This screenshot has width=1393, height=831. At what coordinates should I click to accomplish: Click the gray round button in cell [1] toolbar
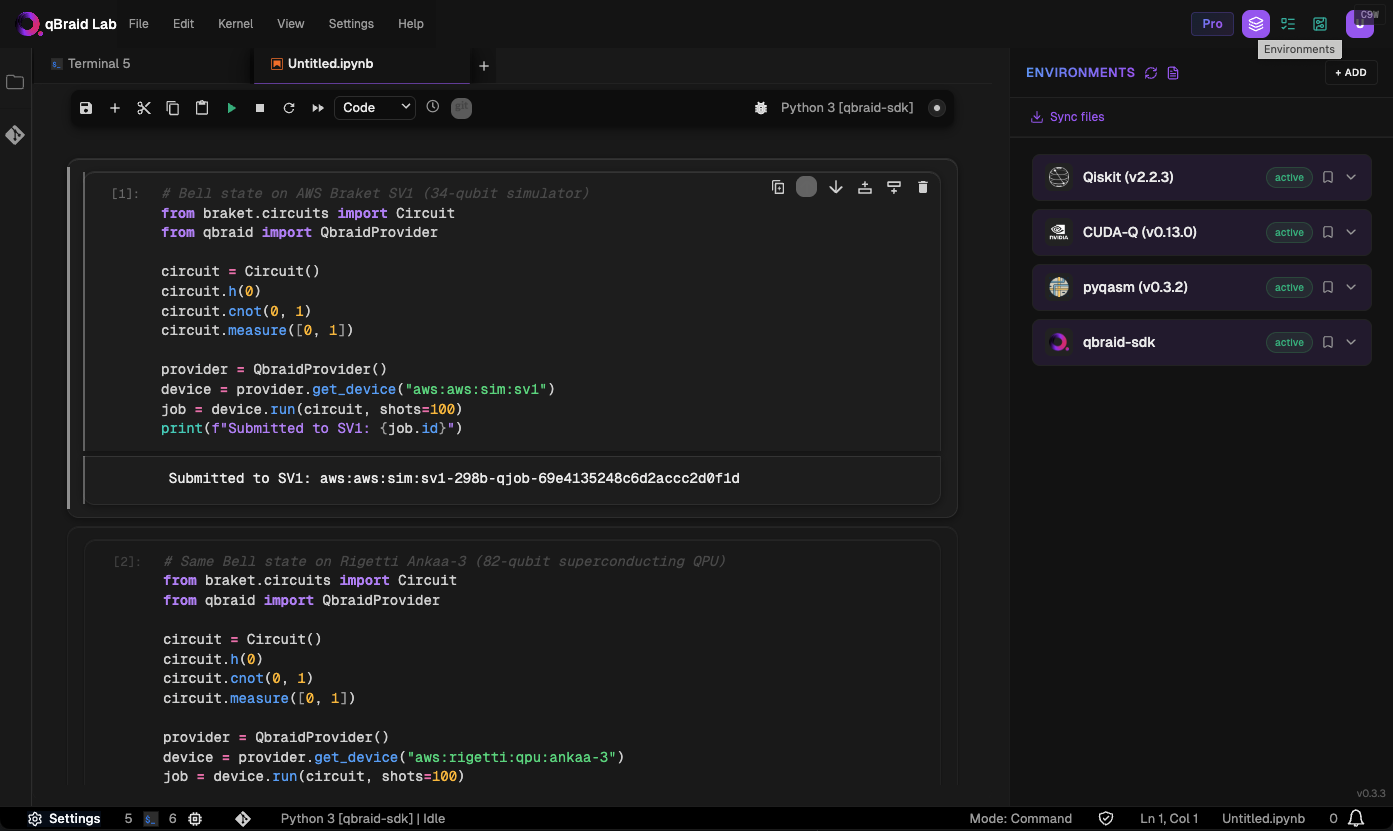(806, 187)
